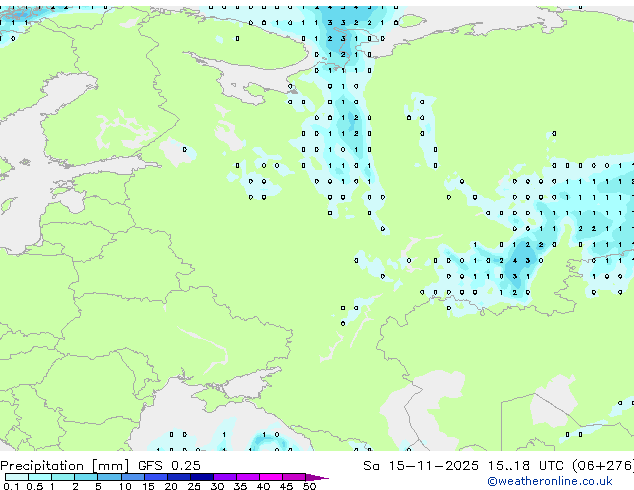
Task: Click the 0.1–0.5 mm legend color swatch
Action: (17, 477)
